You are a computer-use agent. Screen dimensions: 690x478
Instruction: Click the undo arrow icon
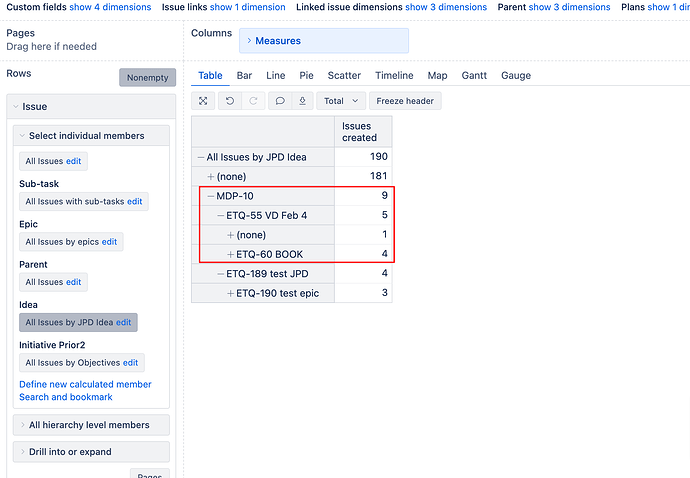click(230, 101)
